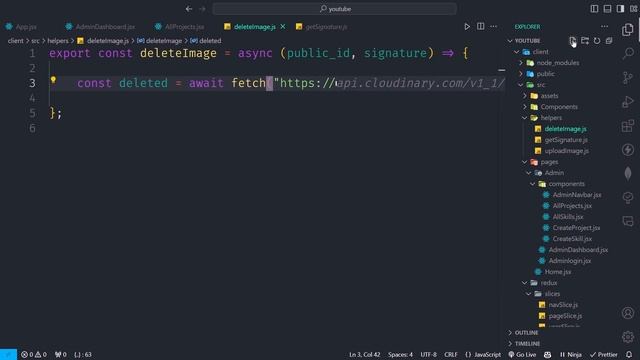Go forward with the navigation arrow
Image resolution: width=640 pixels, height=360 pixels.
coord(202,9)
